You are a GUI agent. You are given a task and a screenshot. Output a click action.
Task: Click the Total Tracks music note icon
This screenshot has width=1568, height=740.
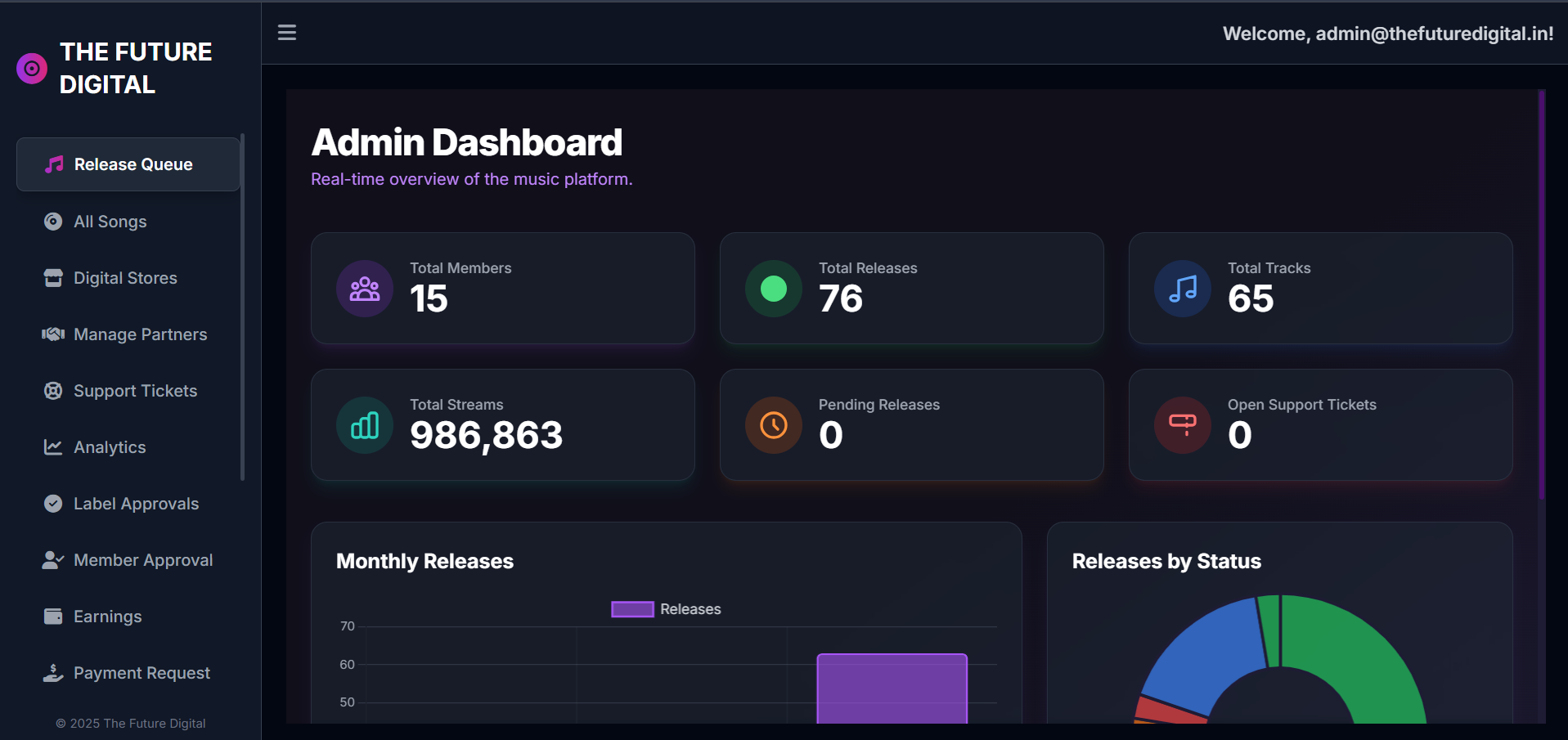pyautogui.click(x=1182, y=289)
